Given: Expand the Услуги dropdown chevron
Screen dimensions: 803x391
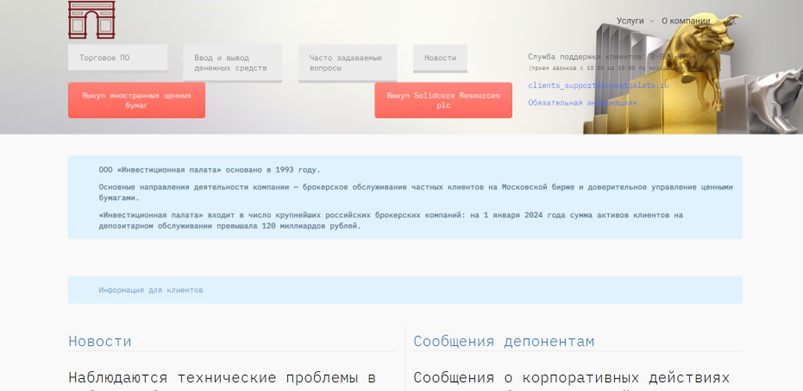Looking at the screenshot, I should point(651,21).
